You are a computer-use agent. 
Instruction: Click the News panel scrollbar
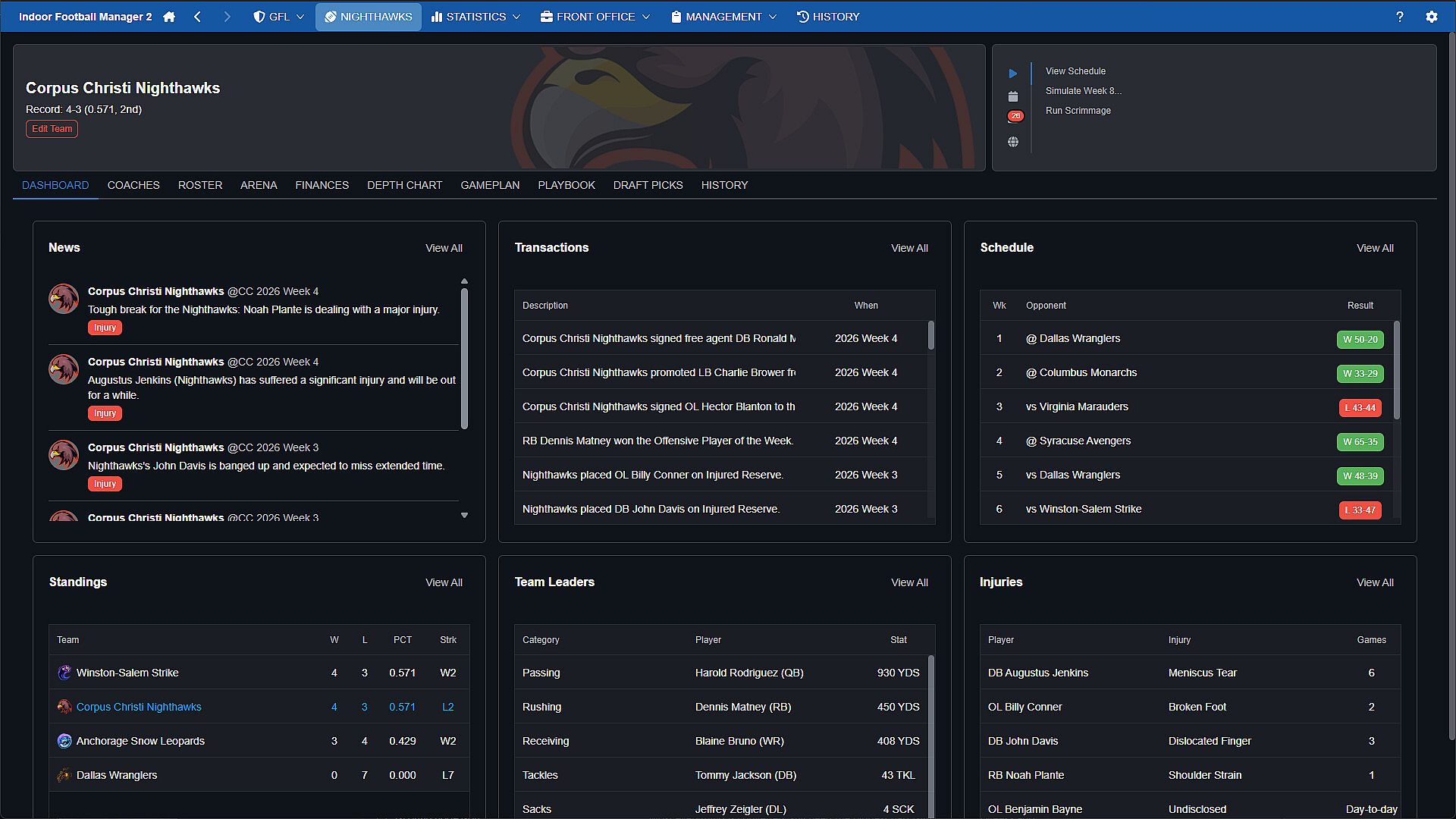[464, 358]
